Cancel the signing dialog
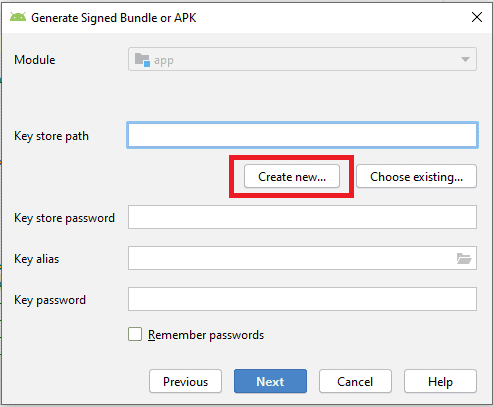The height and width of the screenshot is (407, 493). tap(355, 381)
